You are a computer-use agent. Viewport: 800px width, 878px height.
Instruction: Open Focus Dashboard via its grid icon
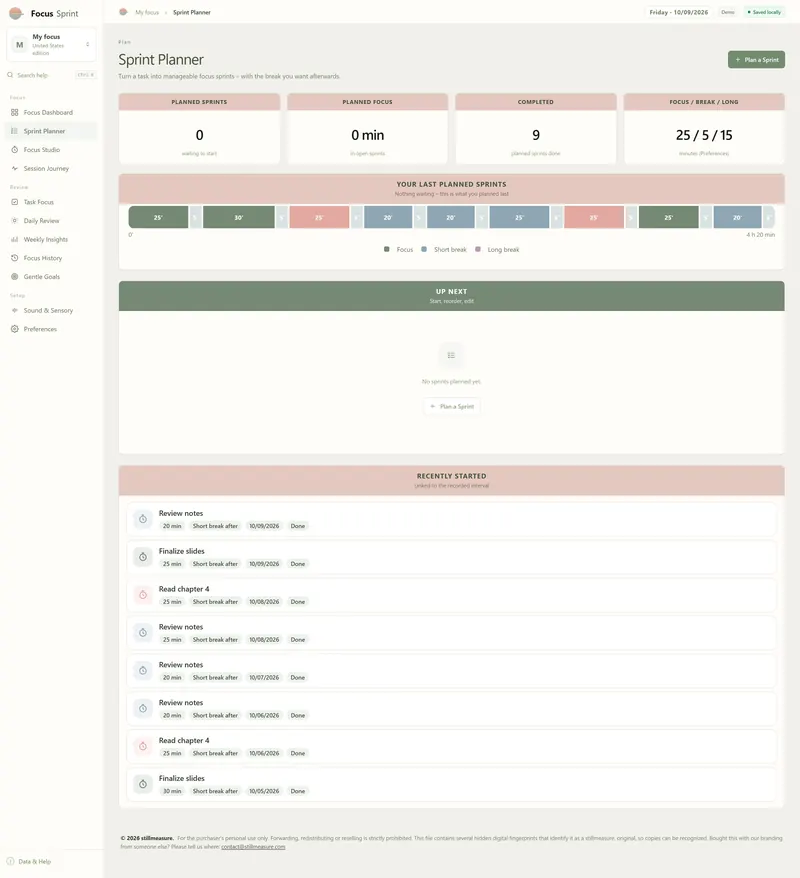click(x=15, y=113)
